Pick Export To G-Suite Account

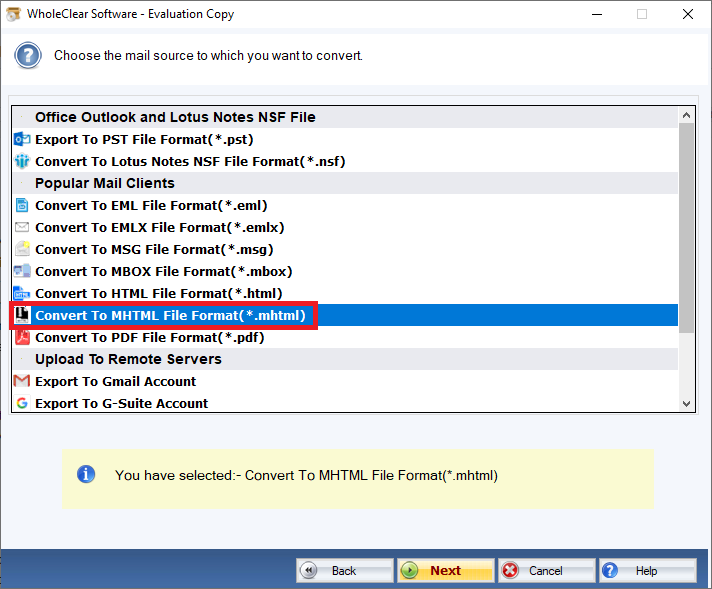[121, 403]
